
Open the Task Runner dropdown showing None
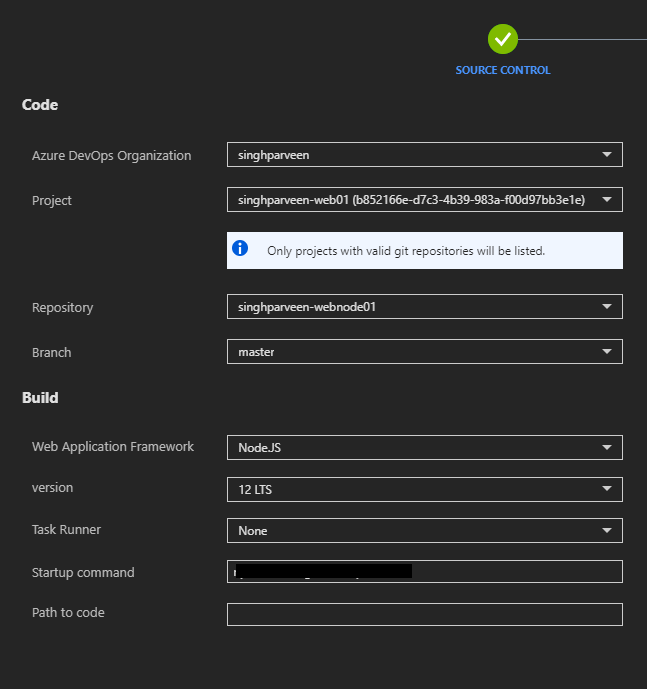425,531
